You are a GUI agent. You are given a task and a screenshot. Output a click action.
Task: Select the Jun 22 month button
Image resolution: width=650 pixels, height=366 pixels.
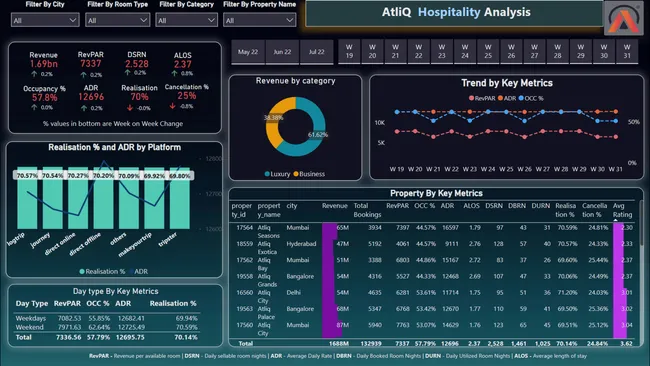282,52
